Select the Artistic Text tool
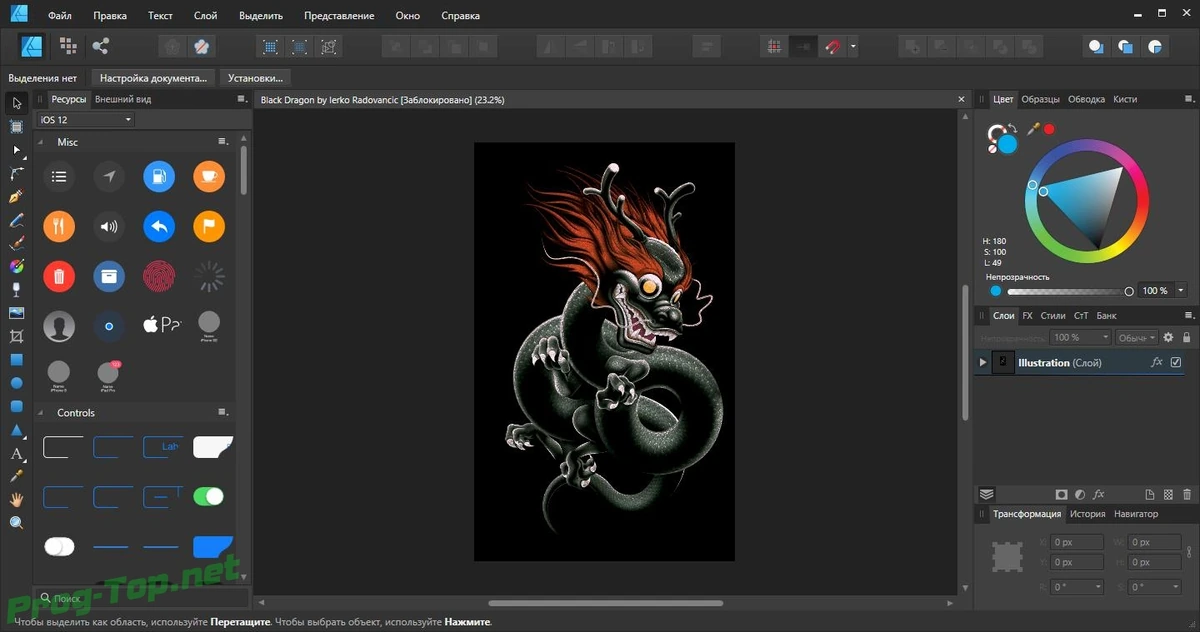This screenshot has width=1200, height=632. [16, 453]
